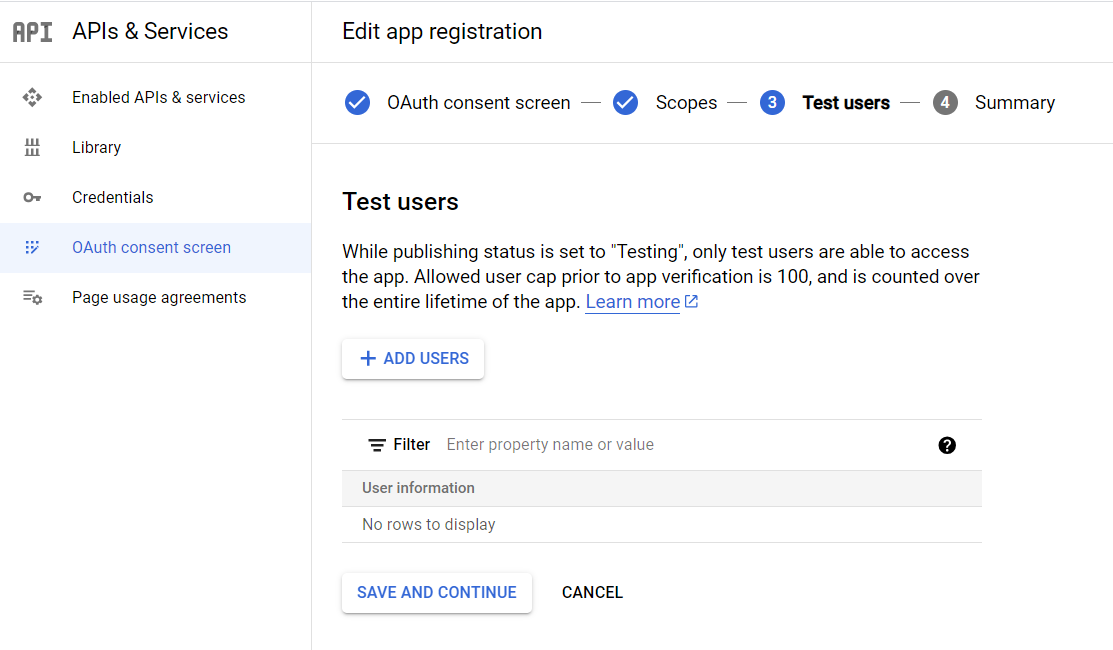Go to Credentials in sidebar
Screen dimensions: 1113x650
point(112,197)
